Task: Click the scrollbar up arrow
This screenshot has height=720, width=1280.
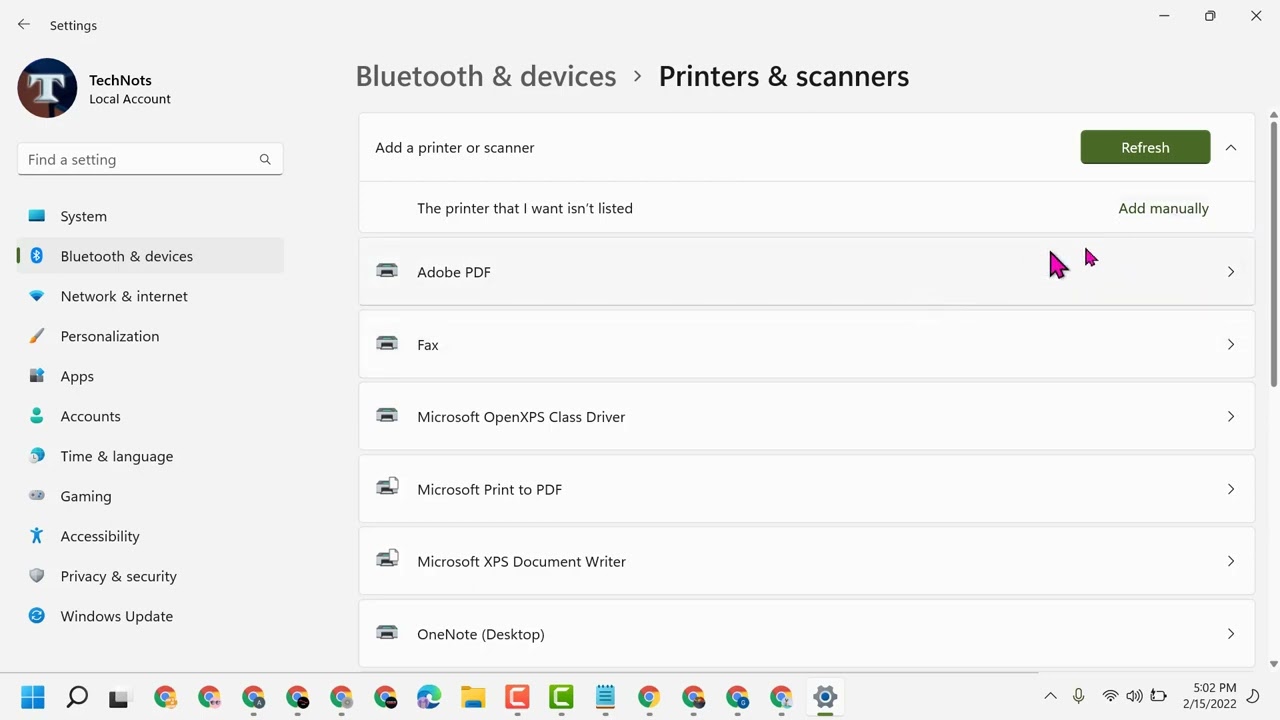Action: [1273, 115]
